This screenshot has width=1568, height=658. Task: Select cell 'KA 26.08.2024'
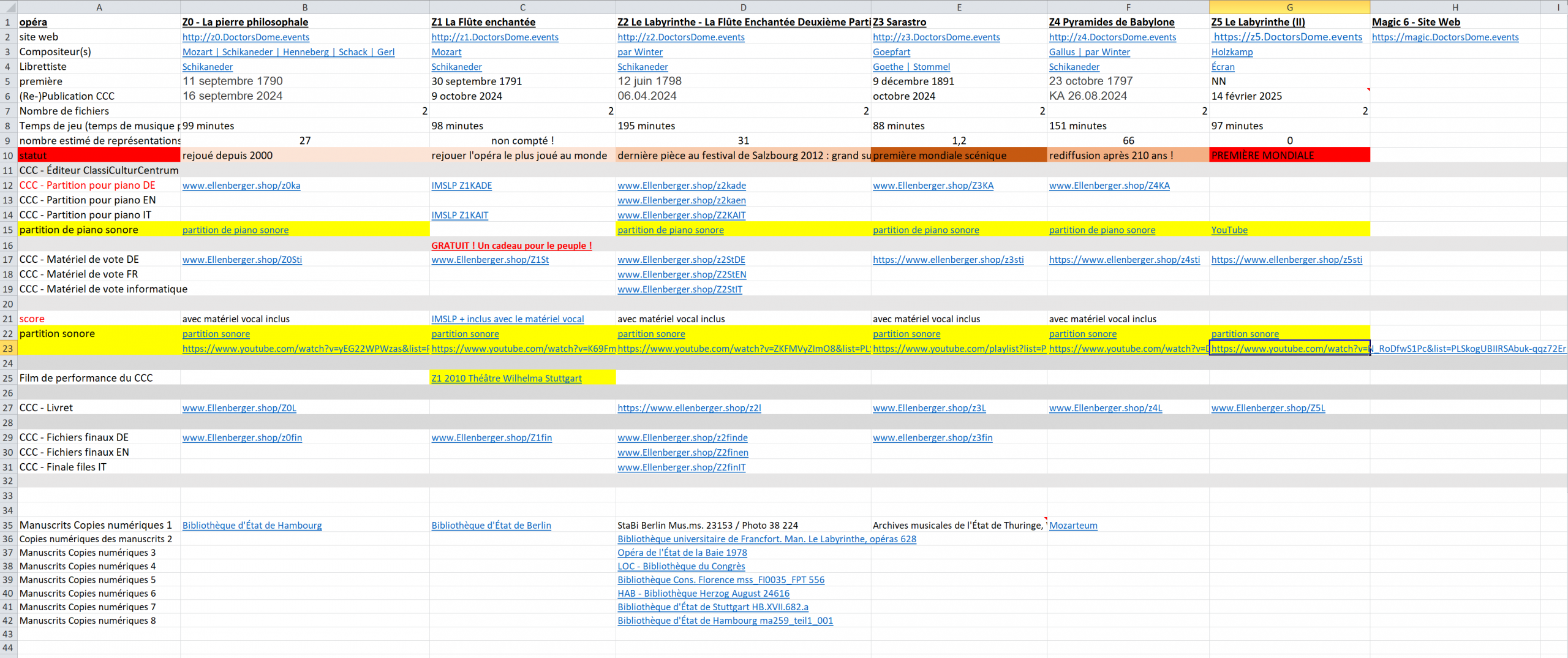[x=1128, y=96]
